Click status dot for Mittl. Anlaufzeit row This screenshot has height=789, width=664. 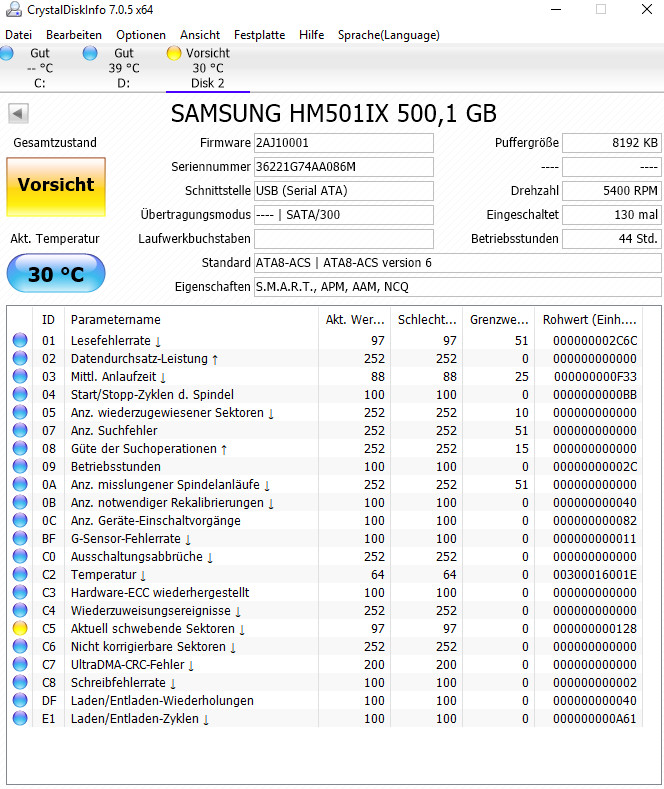20,376
